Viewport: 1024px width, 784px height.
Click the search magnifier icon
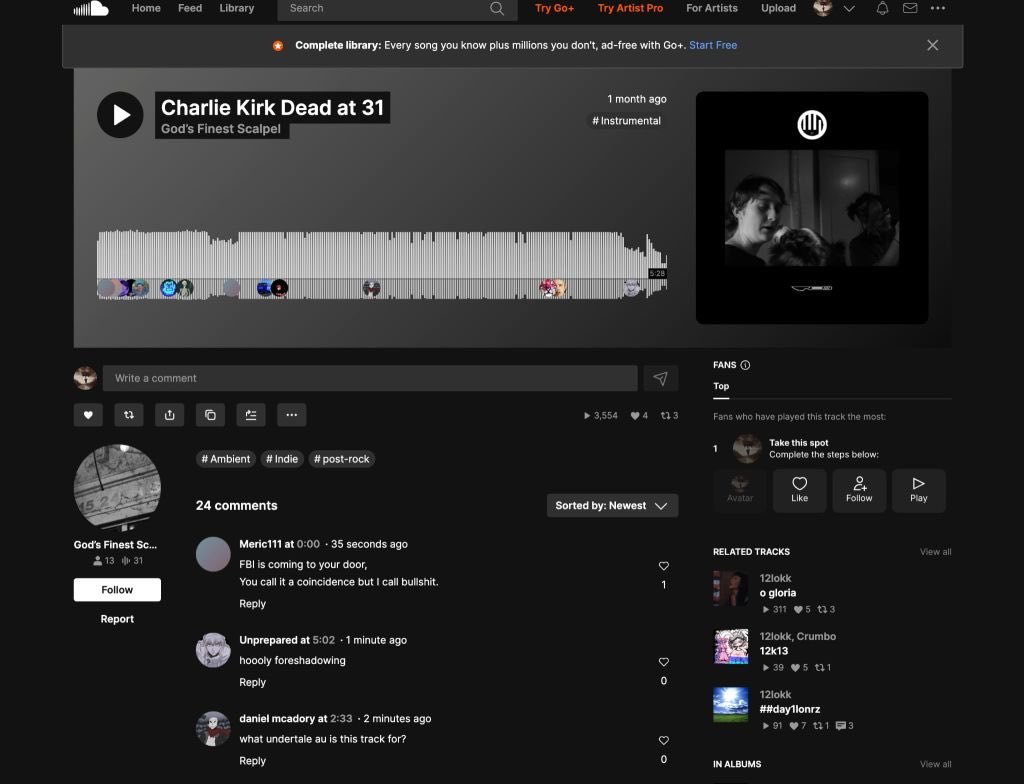[497, 8]
